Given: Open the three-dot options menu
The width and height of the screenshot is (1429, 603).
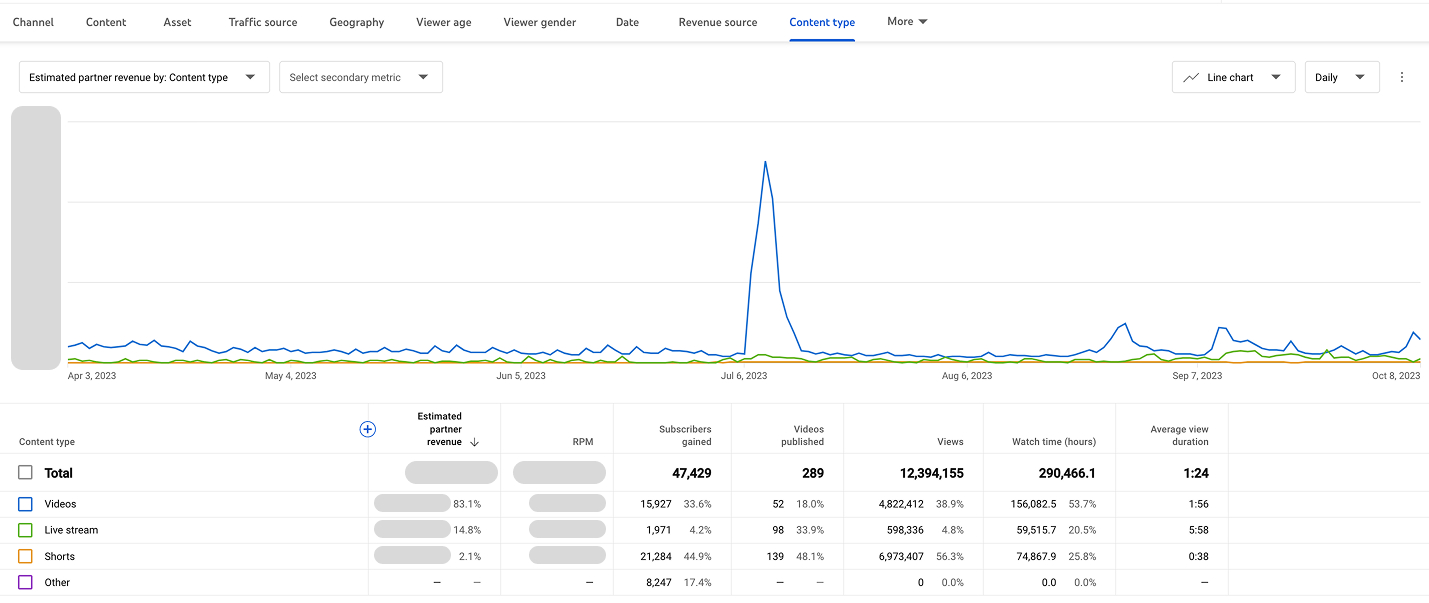Looking at the screenshot, I should (1402, 76).
